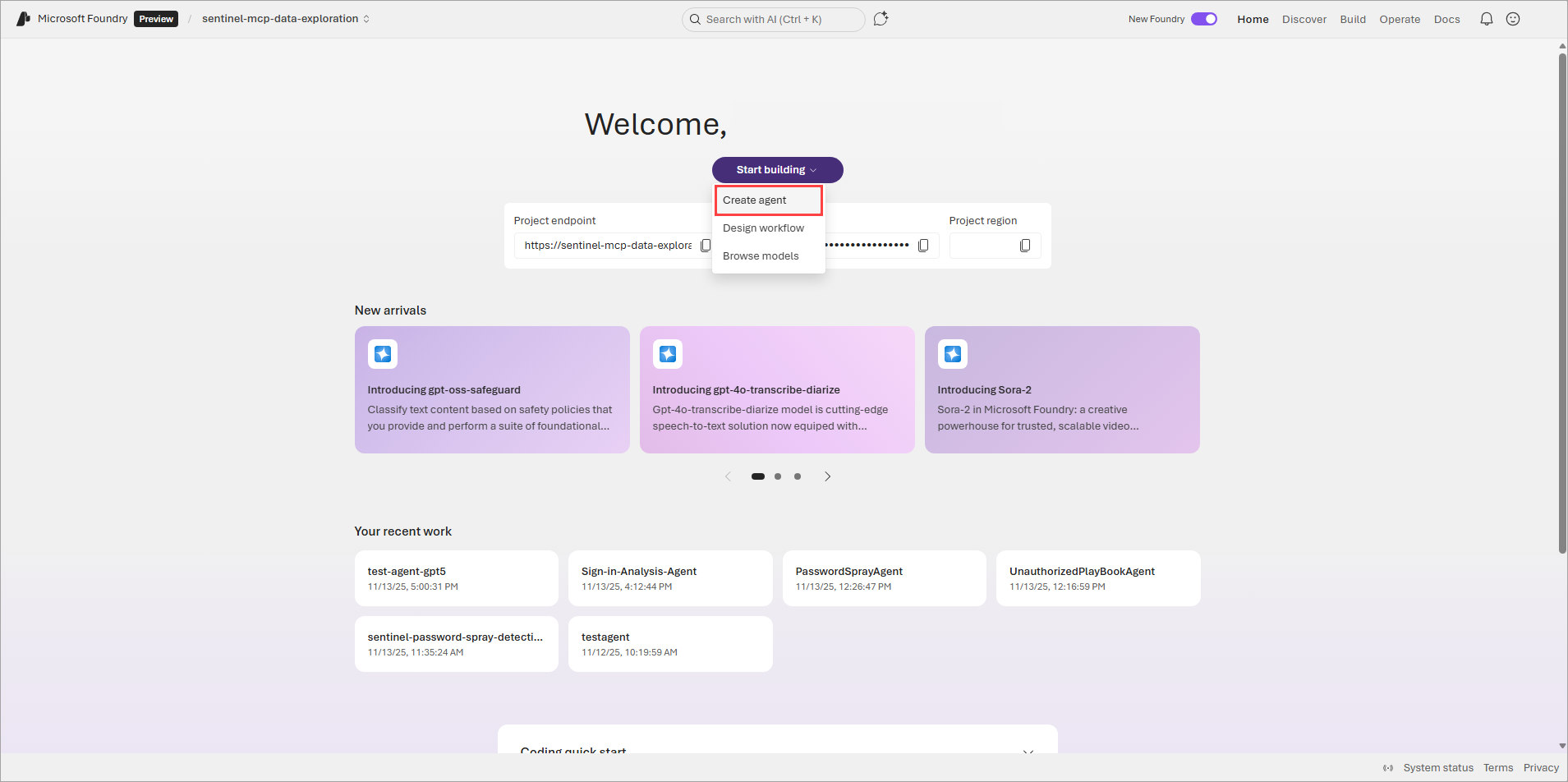The height and width of the screenshot is (782, 1568).
Task: Open the Introducing Sora-2 card
Action: [1062, 389]
